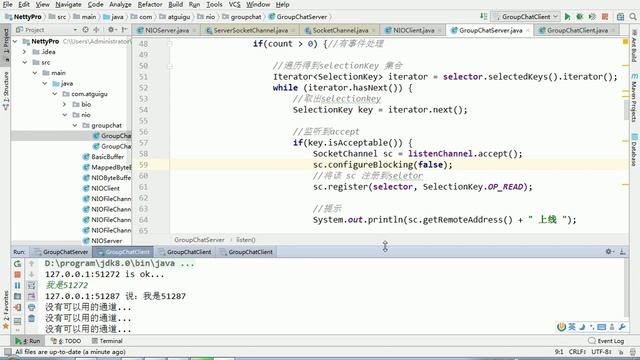Toggle Maven Projects tool window side tab

[634, 98]
